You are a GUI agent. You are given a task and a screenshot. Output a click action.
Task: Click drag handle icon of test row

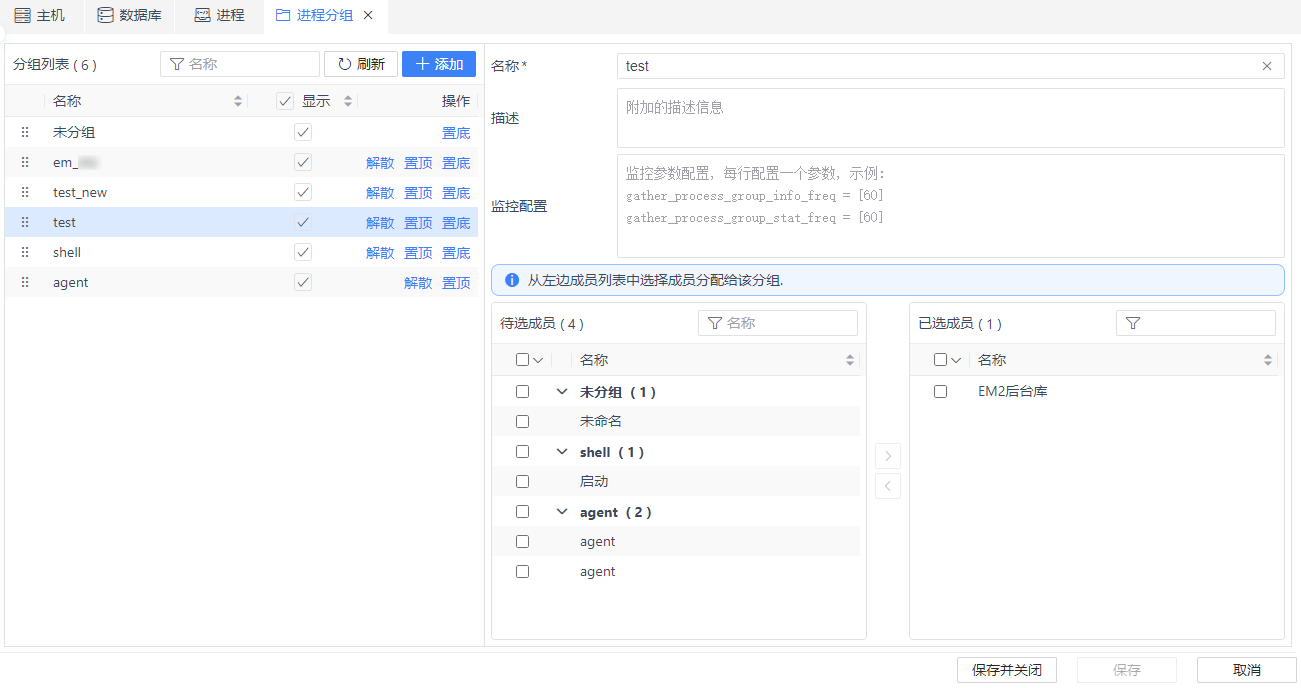25,222
